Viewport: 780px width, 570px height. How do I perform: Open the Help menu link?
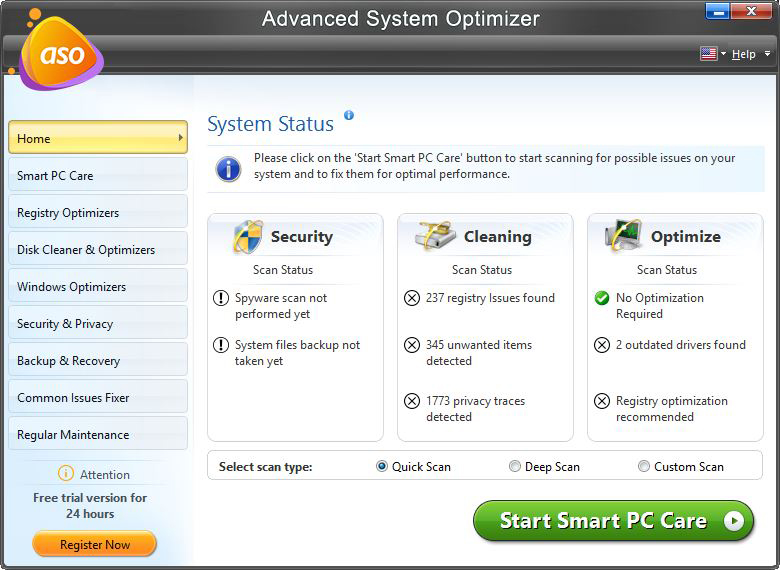pos(744,54)
